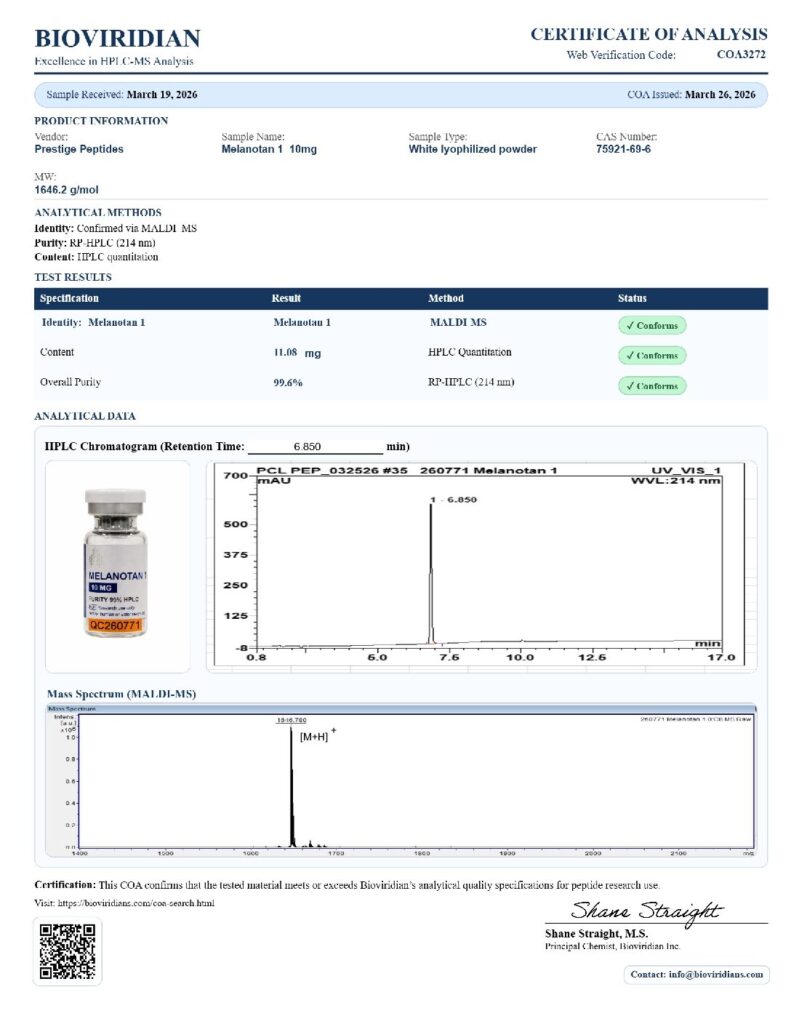791x1024 pixels.
Task: Click the Content row Conforms badge
Action: coord(652,355)
